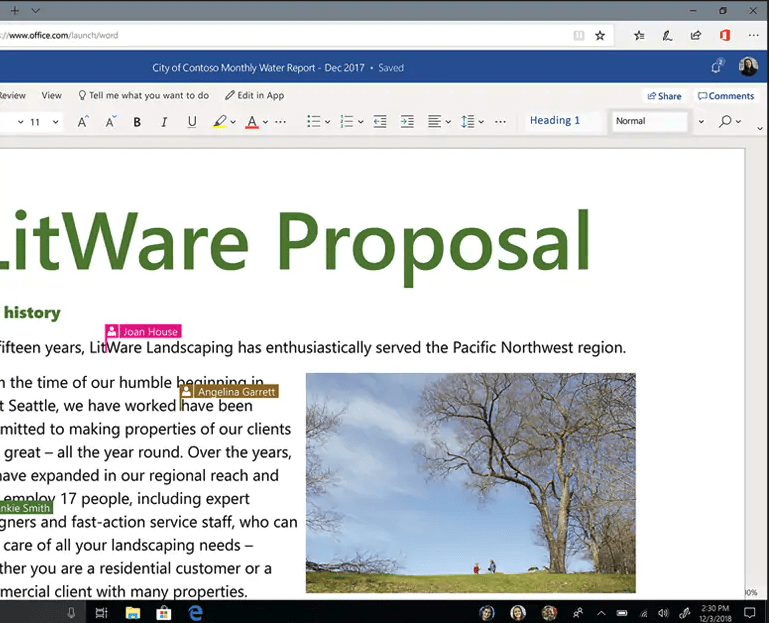769x623 pixels.
Task: Open Task View in the taskbar
Action: (102, 613)
